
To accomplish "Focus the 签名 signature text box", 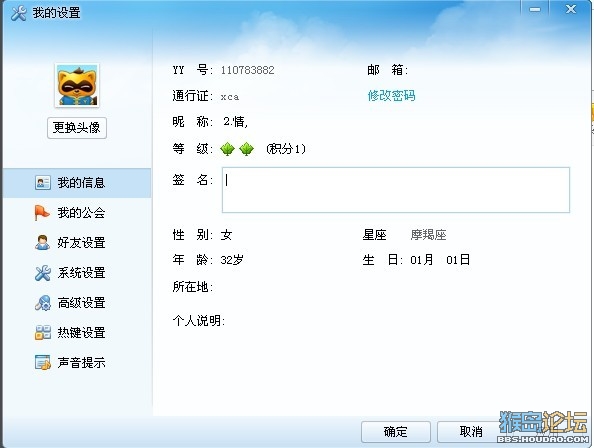I will (396, 190).
